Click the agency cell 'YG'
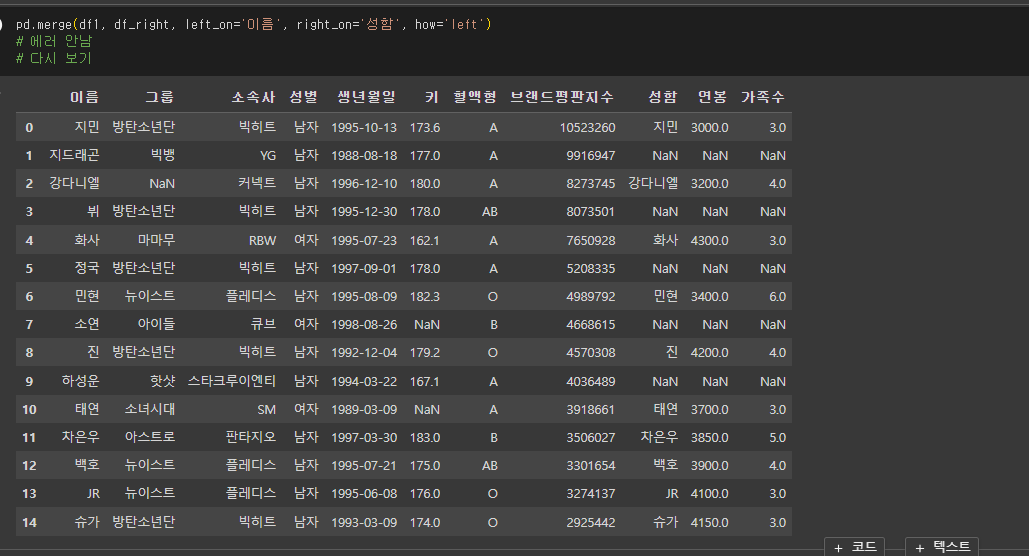The image size is (1029, 556). [268, 156]
